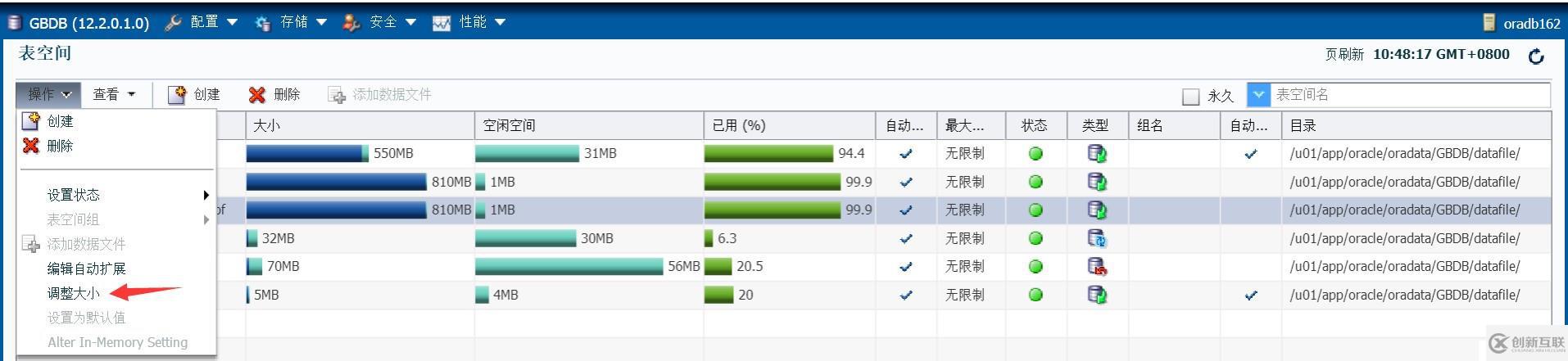
Task: Click the type icon in 550MB row
Action: [x=1097, y=153]
